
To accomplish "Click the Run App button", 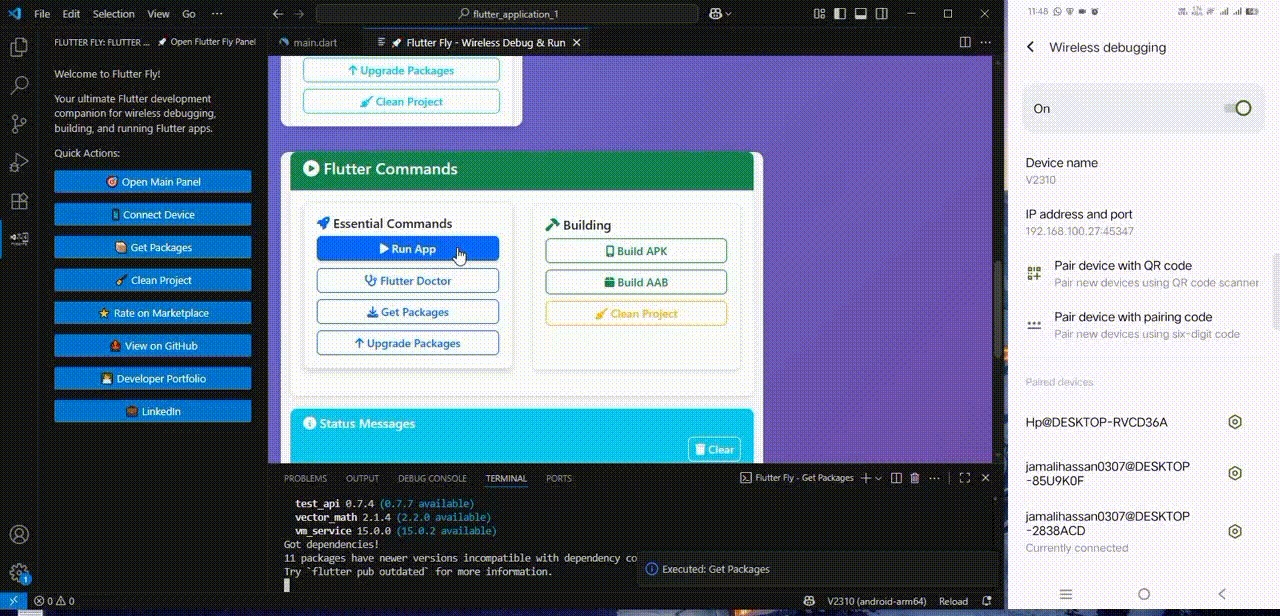I will click(x=408, y=249).
